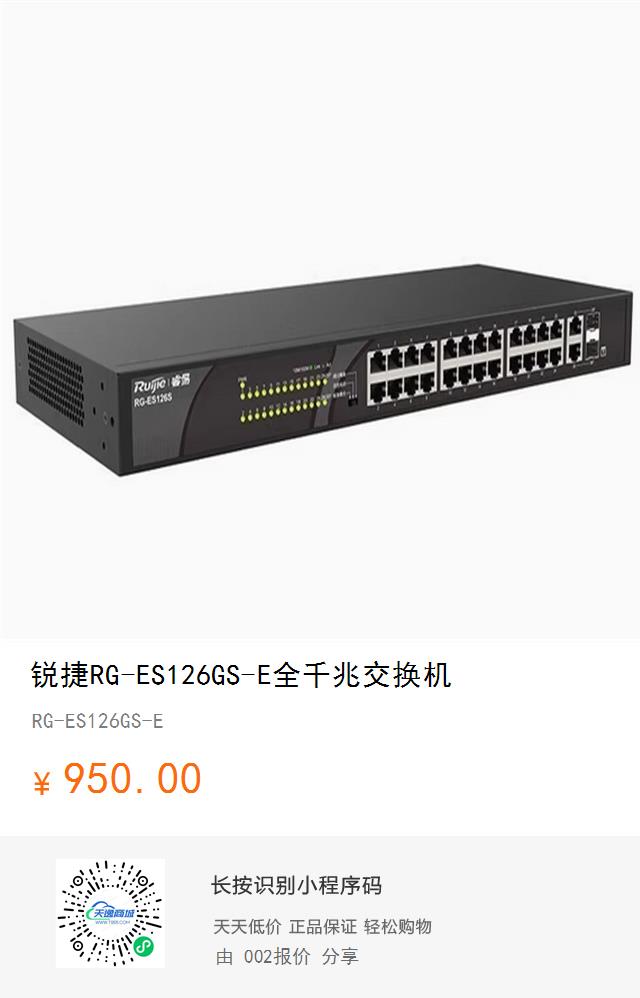This screenshot has height=998, width=640.
Task: Click the mini program QR code
Action: coord(110,913)
